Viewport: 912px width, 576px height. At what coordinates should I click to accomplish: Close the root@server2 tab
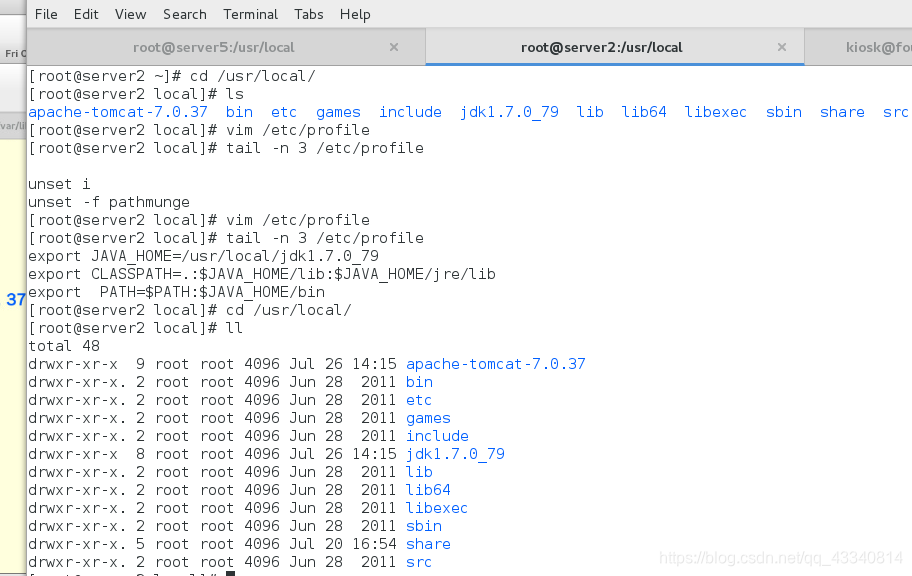[x=782, y=47]
